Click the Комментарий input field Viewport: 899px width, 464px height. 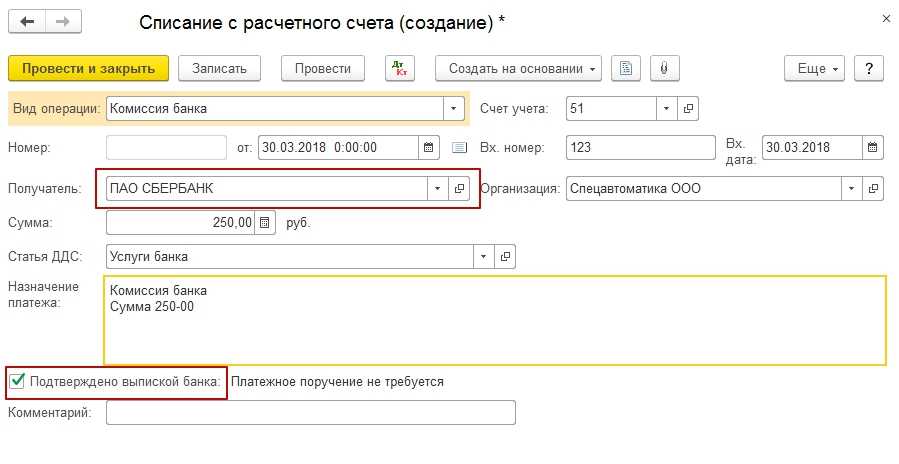point(311,412)
